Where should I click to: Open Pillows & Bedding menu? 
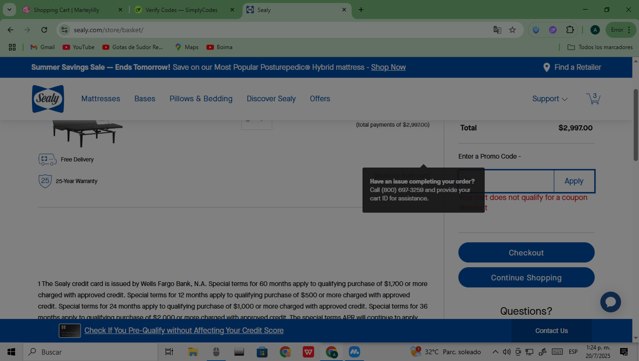[201, 99]
